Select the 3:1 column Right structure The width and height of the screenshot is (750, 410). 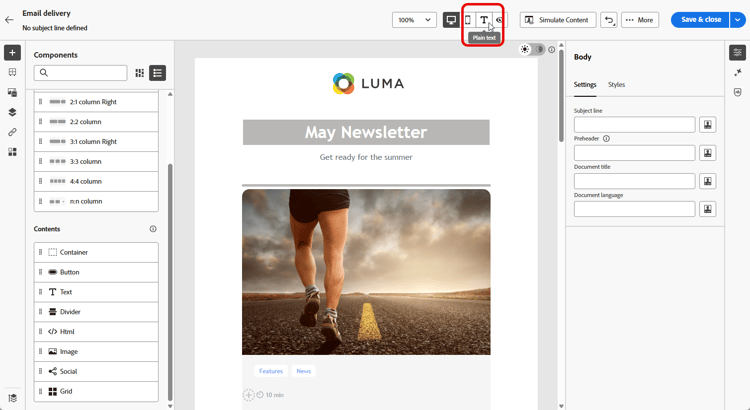96,142
